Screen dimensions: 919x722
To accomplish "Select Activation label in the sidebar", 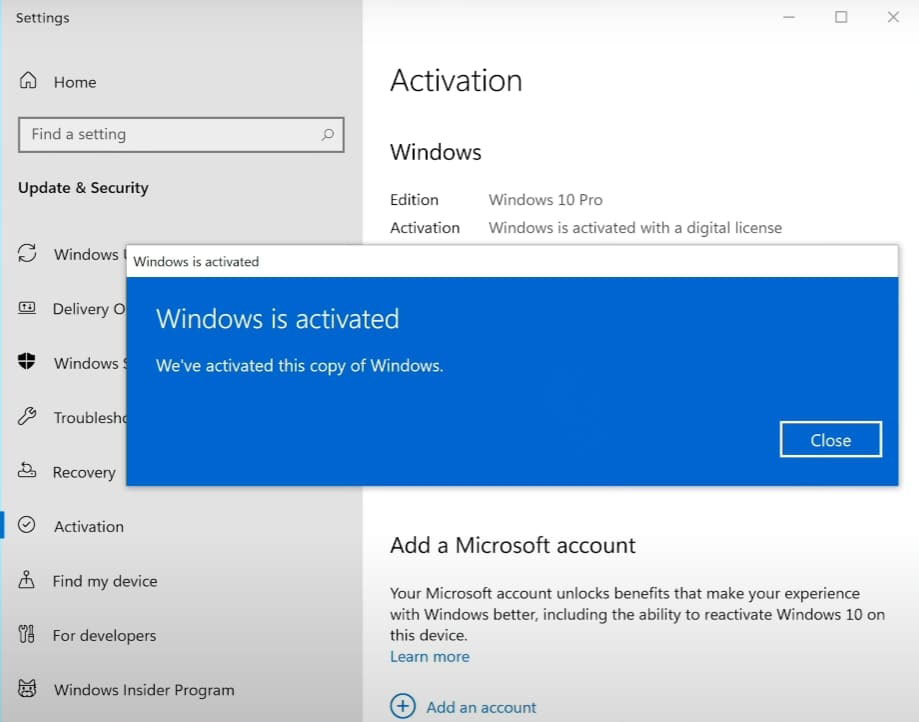I will (89, 527).
